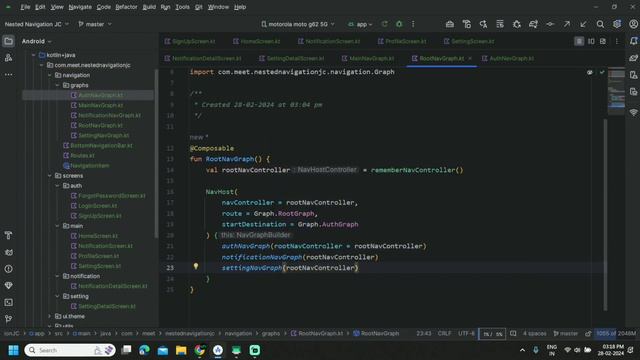Open more run actions menu

tap(413, 24)
